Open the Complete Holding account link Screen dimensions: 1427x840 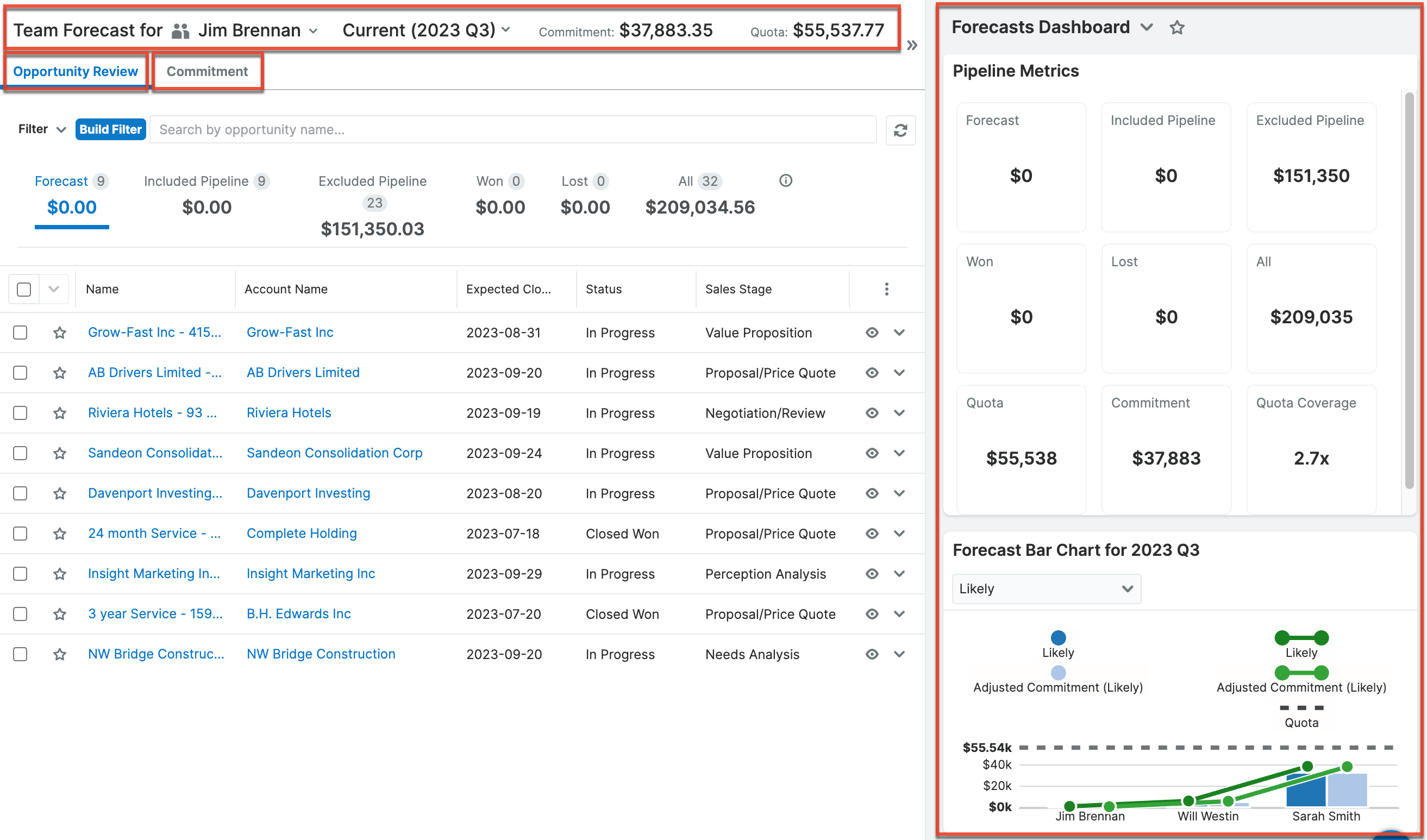click(x=301, y=533)
